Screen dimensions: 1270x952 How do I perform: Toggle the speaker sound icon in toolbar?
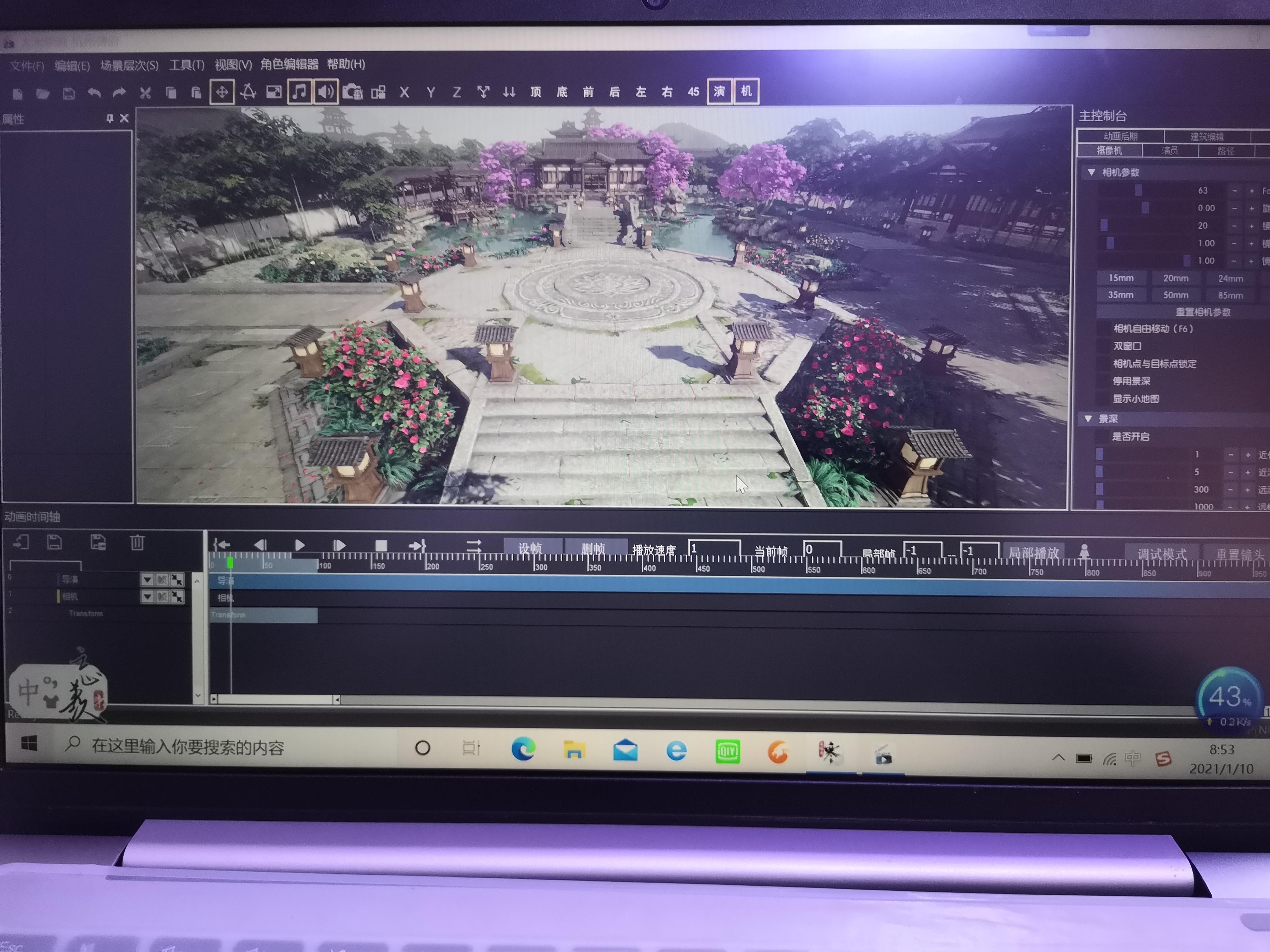[325, 92]
